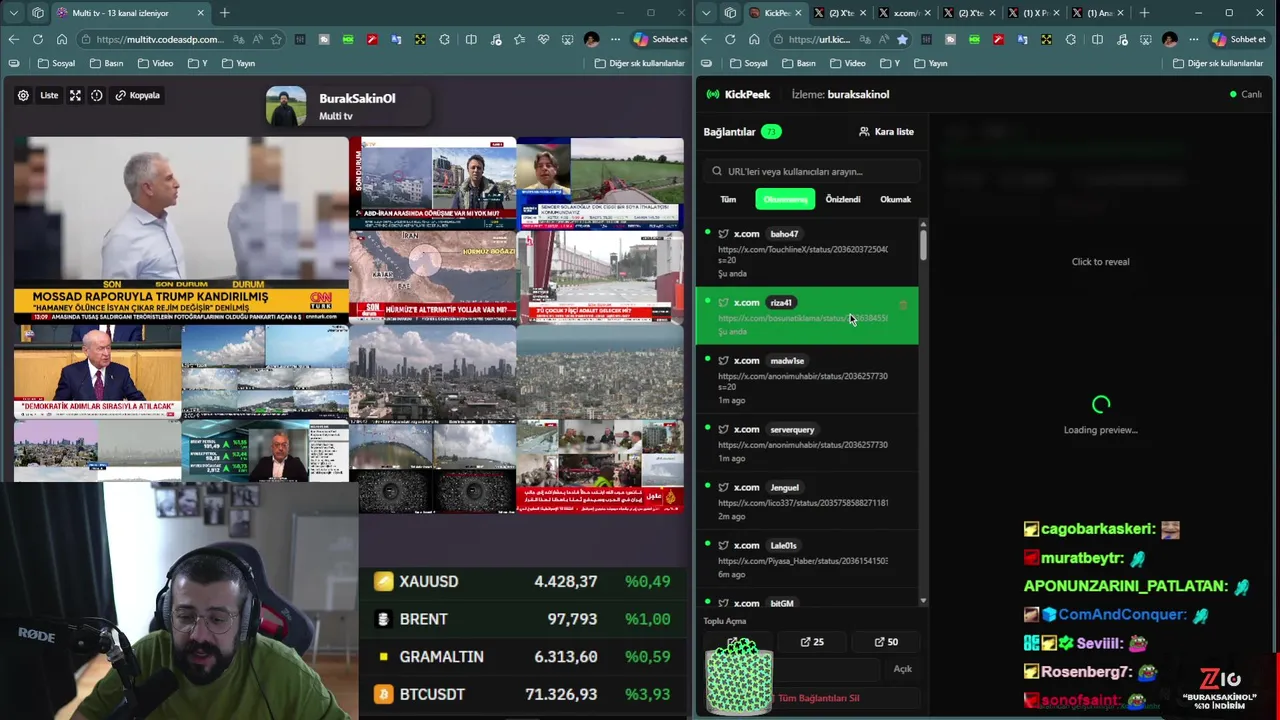Screen dimensions: 1280x720
Task: Open Sosyal bookmarks folder in KickPeek window
Action: (748, 63)
